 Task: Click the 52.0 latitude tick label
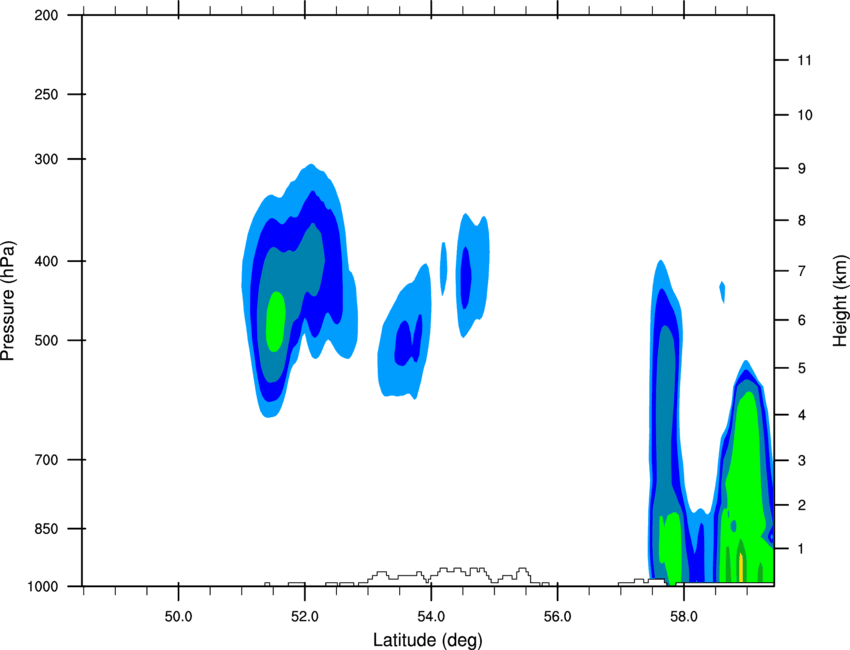pyautogui.click(x=305, y=617)
